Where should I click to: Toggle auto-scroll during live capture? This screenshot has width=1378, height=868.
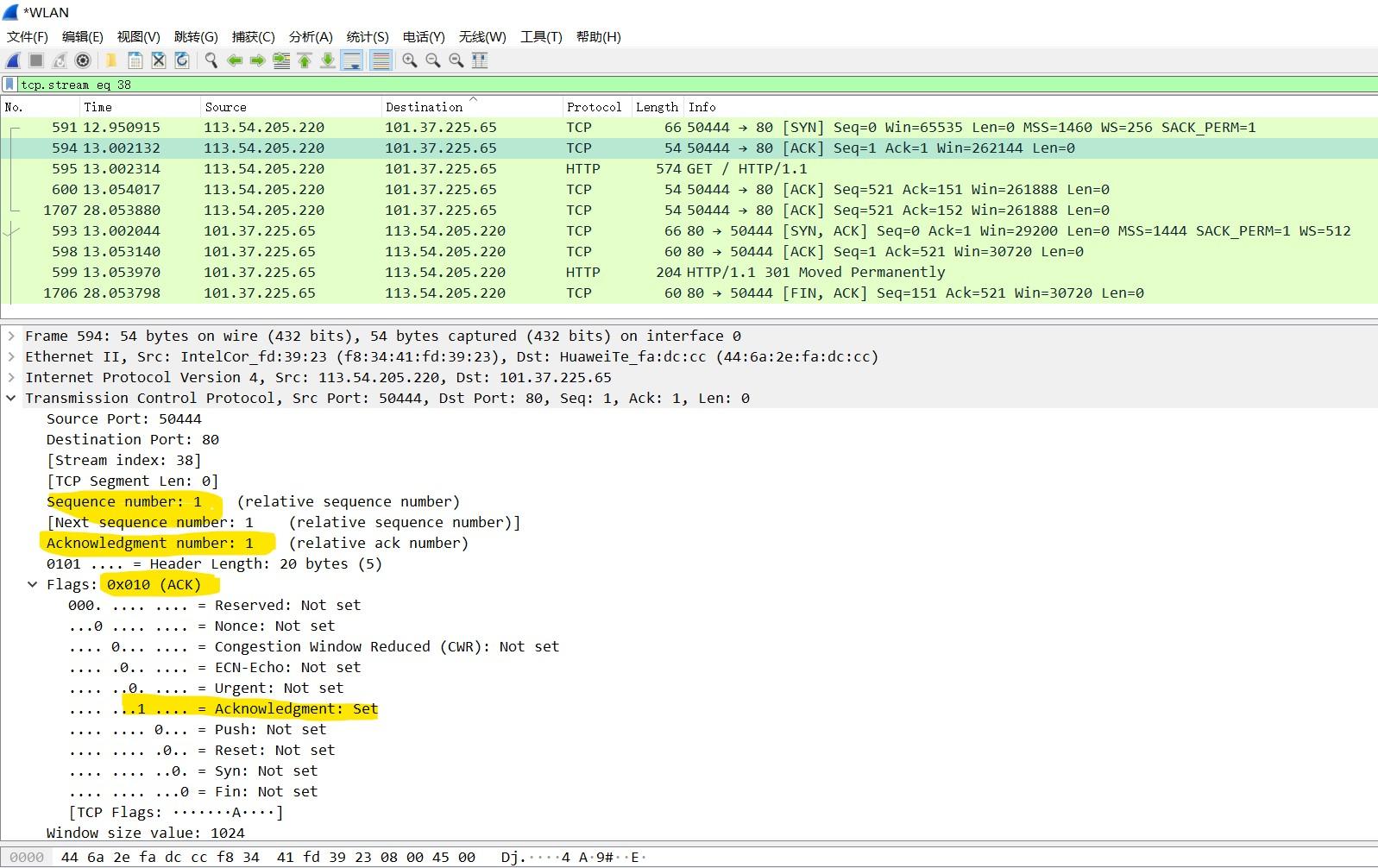(351, 60)
